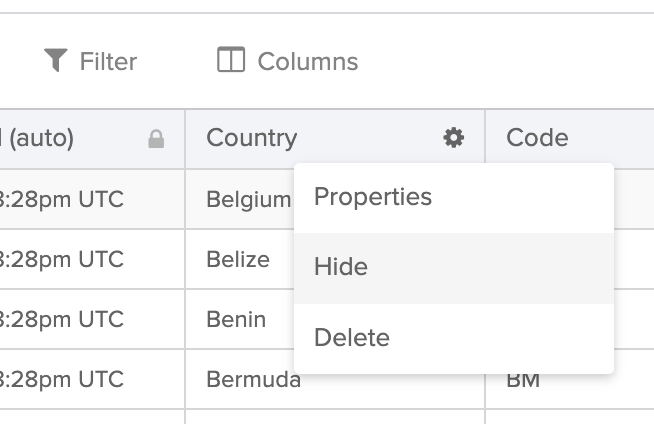Click the BM code cell
The image size is (654, 424).
point(523,381)
